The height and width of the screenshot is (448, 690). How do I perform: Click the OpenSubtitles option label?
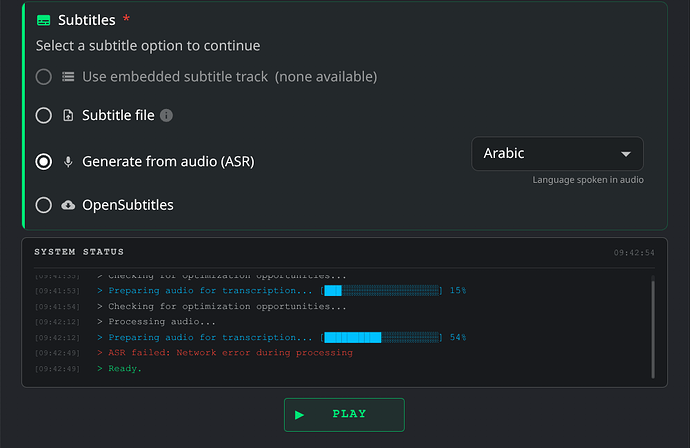pos(128,205)
